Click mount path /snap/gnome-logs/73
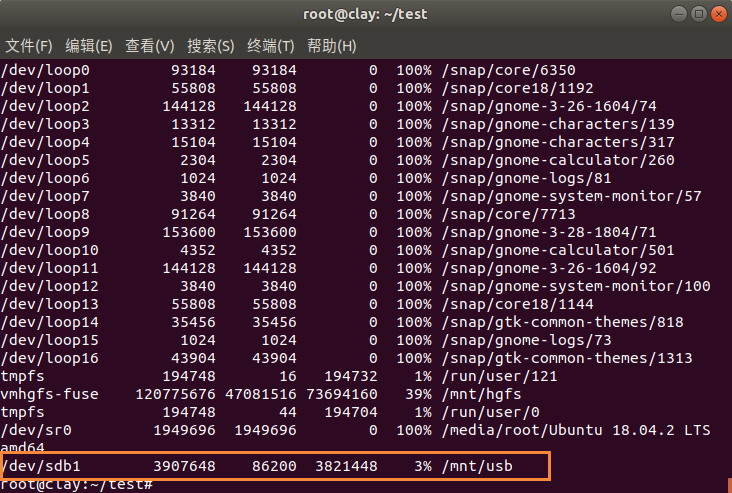This screenshot has height=493, width=732. pos(527,340)
